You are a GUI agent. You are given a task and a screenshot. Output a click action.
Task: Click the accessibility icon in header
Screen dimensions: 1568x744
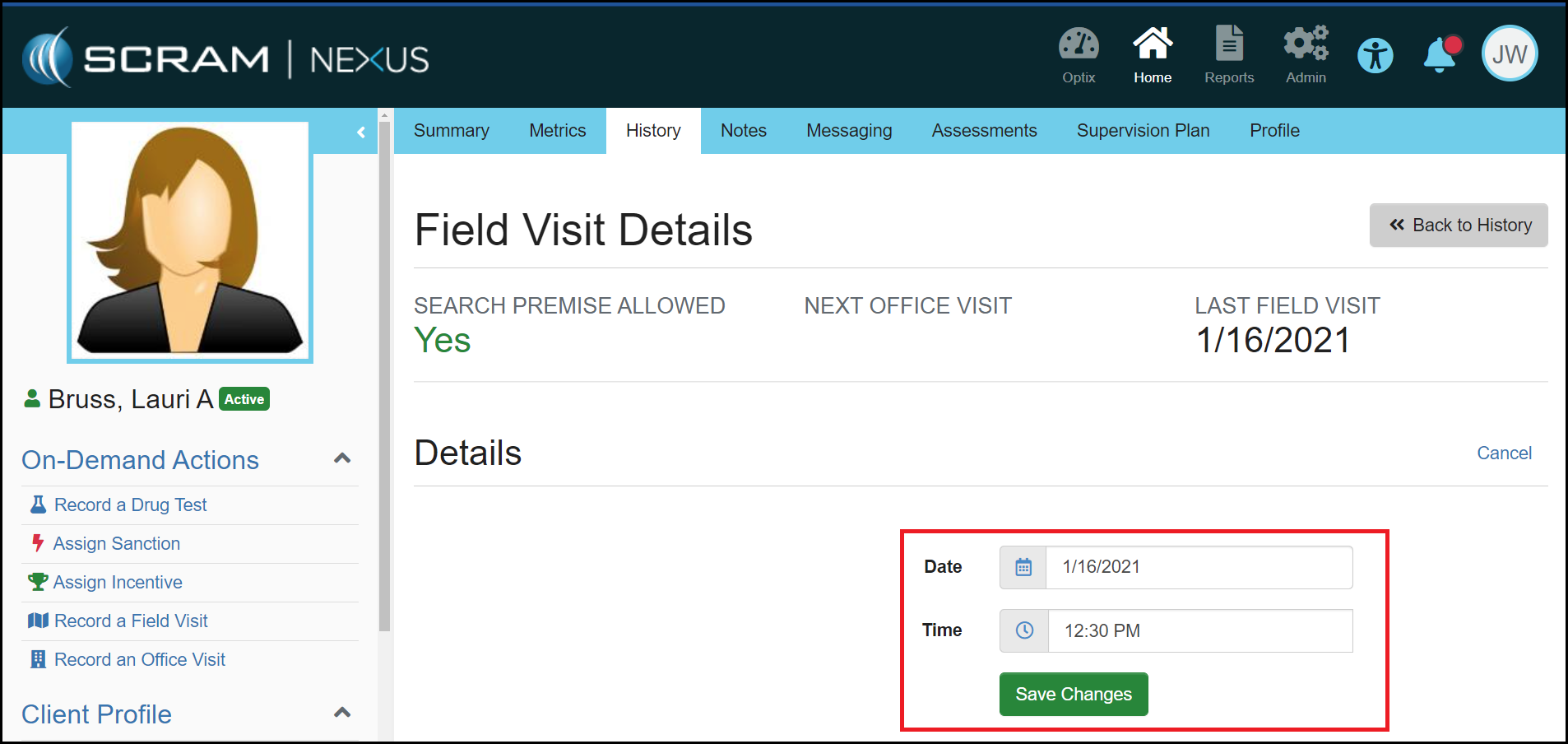coord(1375,57)
